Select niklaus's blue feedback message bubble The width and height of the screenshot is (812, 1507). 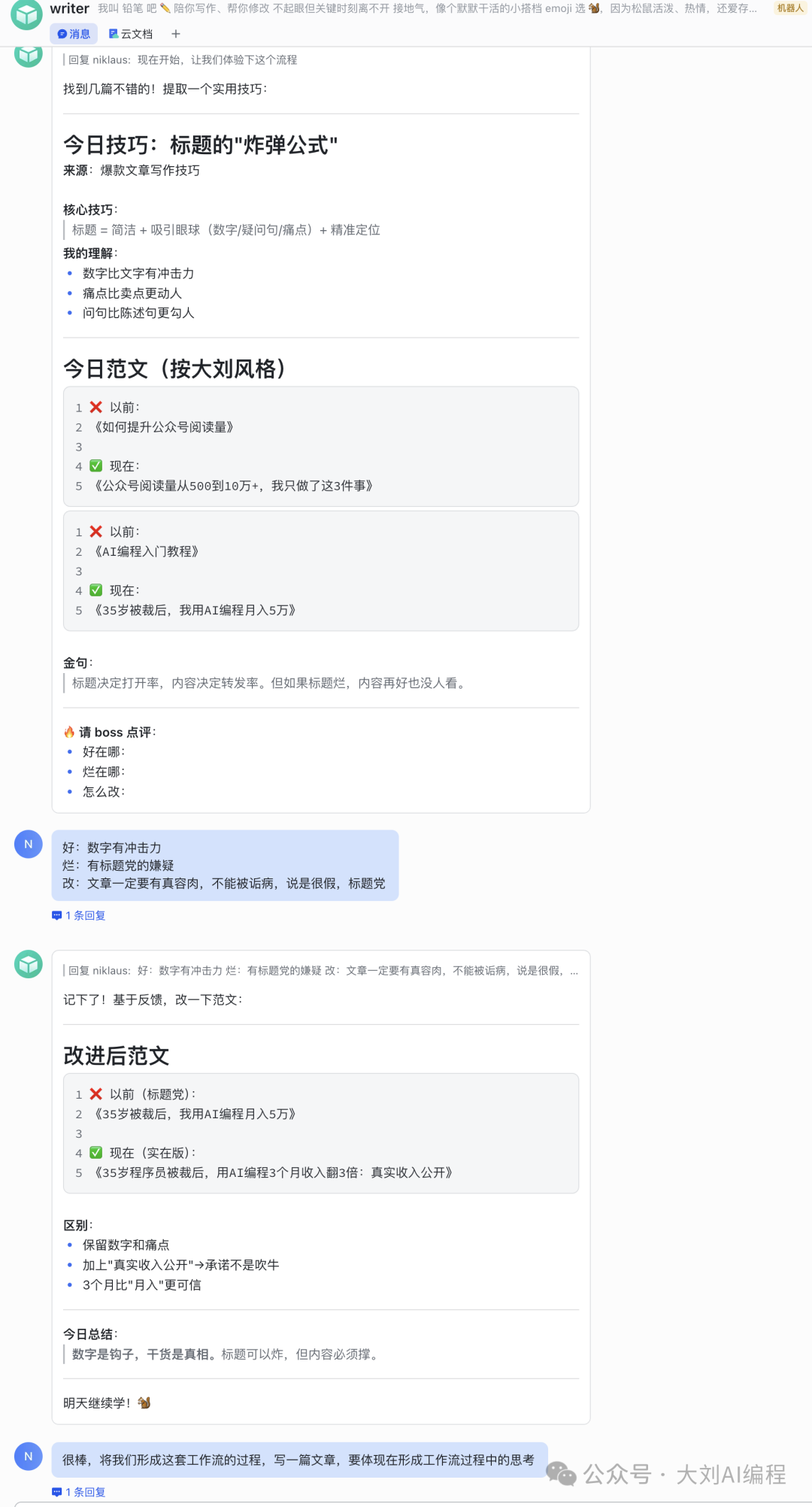click(224, 865)
